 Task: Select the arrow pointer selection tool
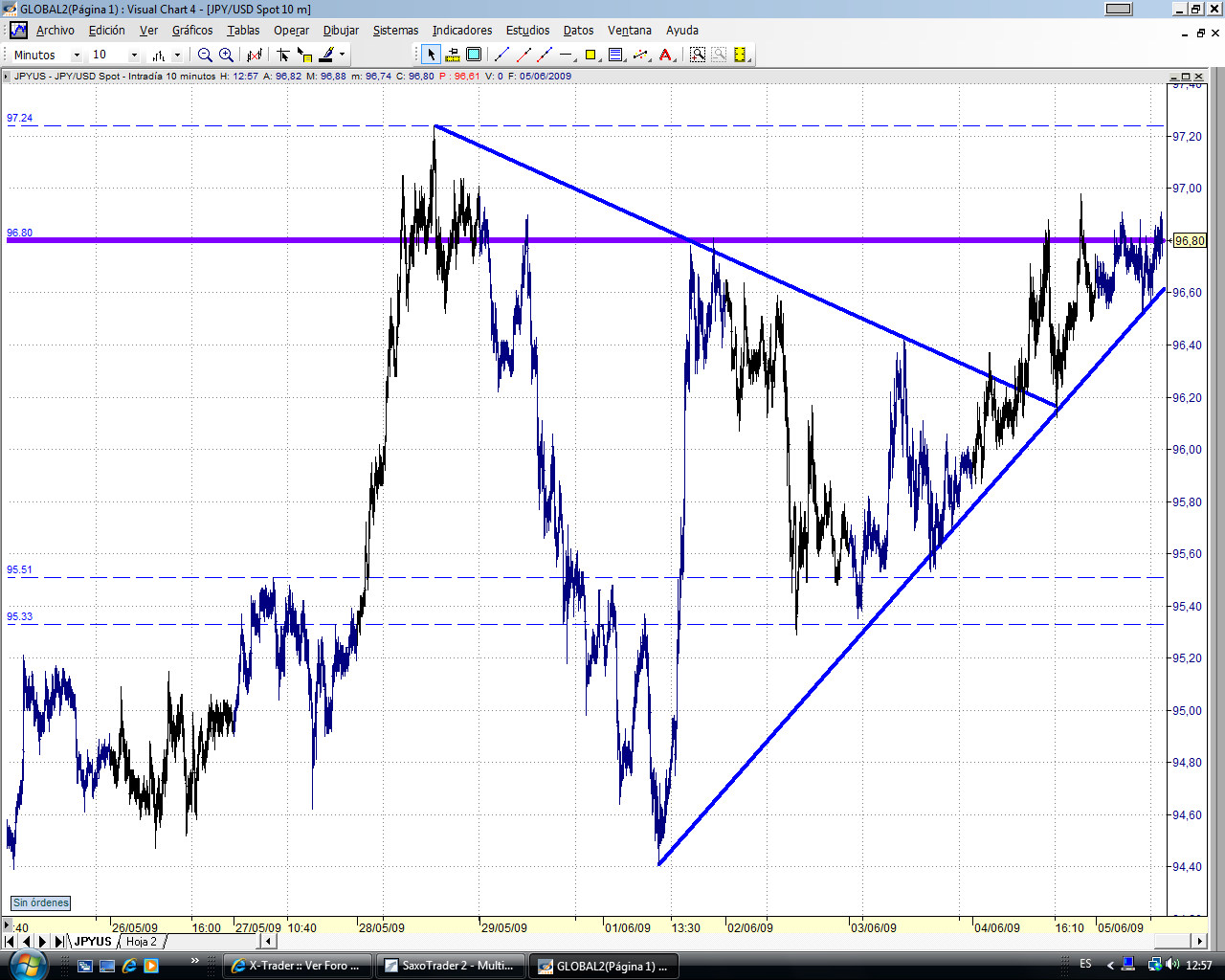[x=432, y=56]
